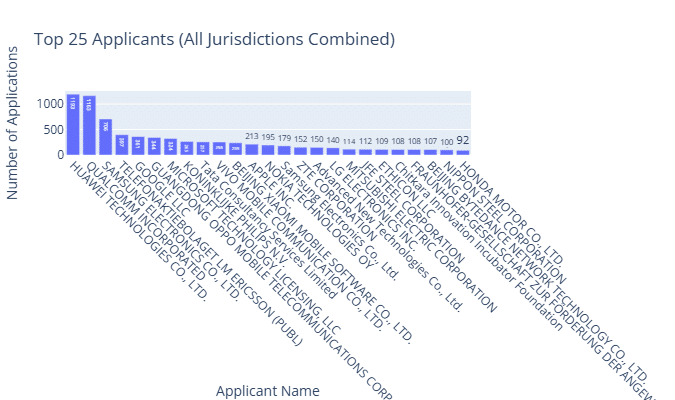Select the Qualcomm Incorporated bar
The width and height of the screenshot is (675, 400).
click(89, 126)
